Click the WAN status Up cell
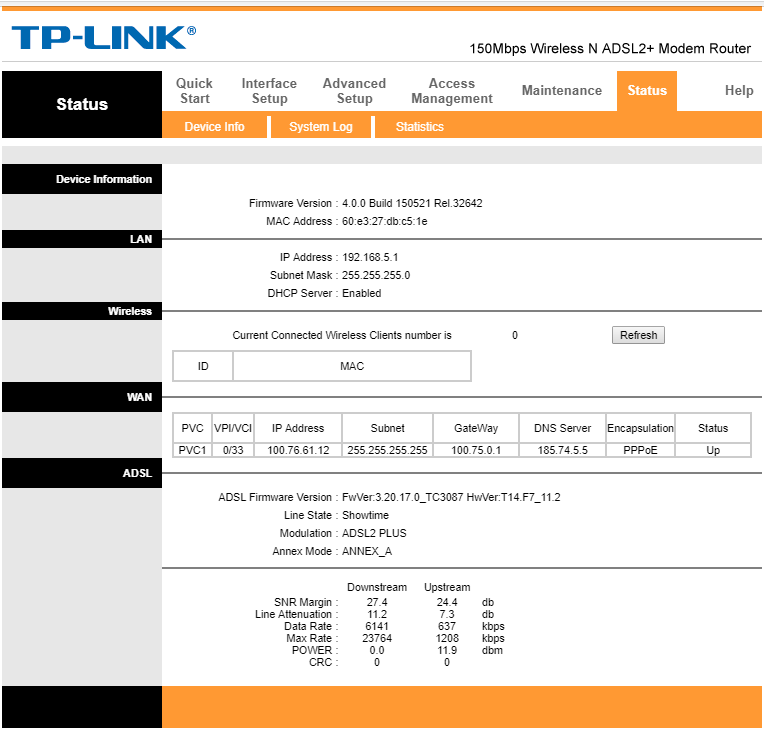 pyautogui.click(x=713, y=450)
